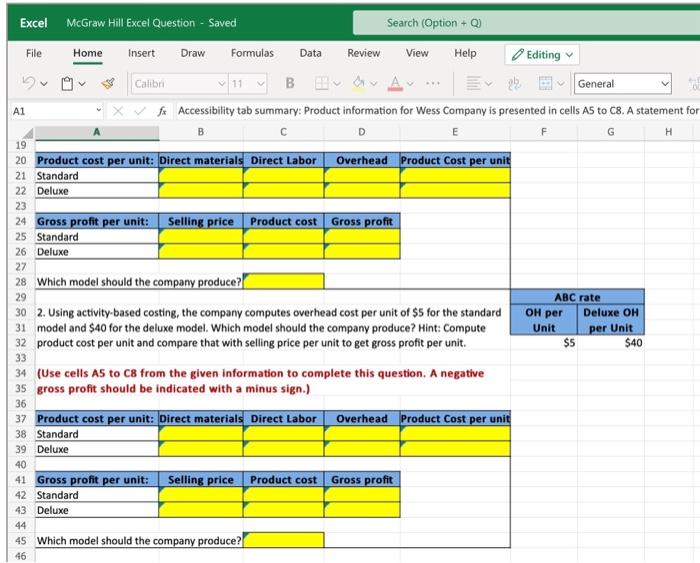Click the 'Gross profit per unit:' header in row 24
This screenshot has width=700, height=563.
tap(97, 221)
